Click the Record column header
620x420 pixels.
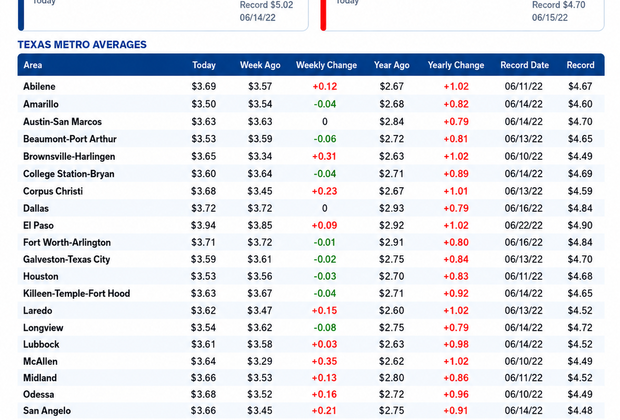[580, 65]
